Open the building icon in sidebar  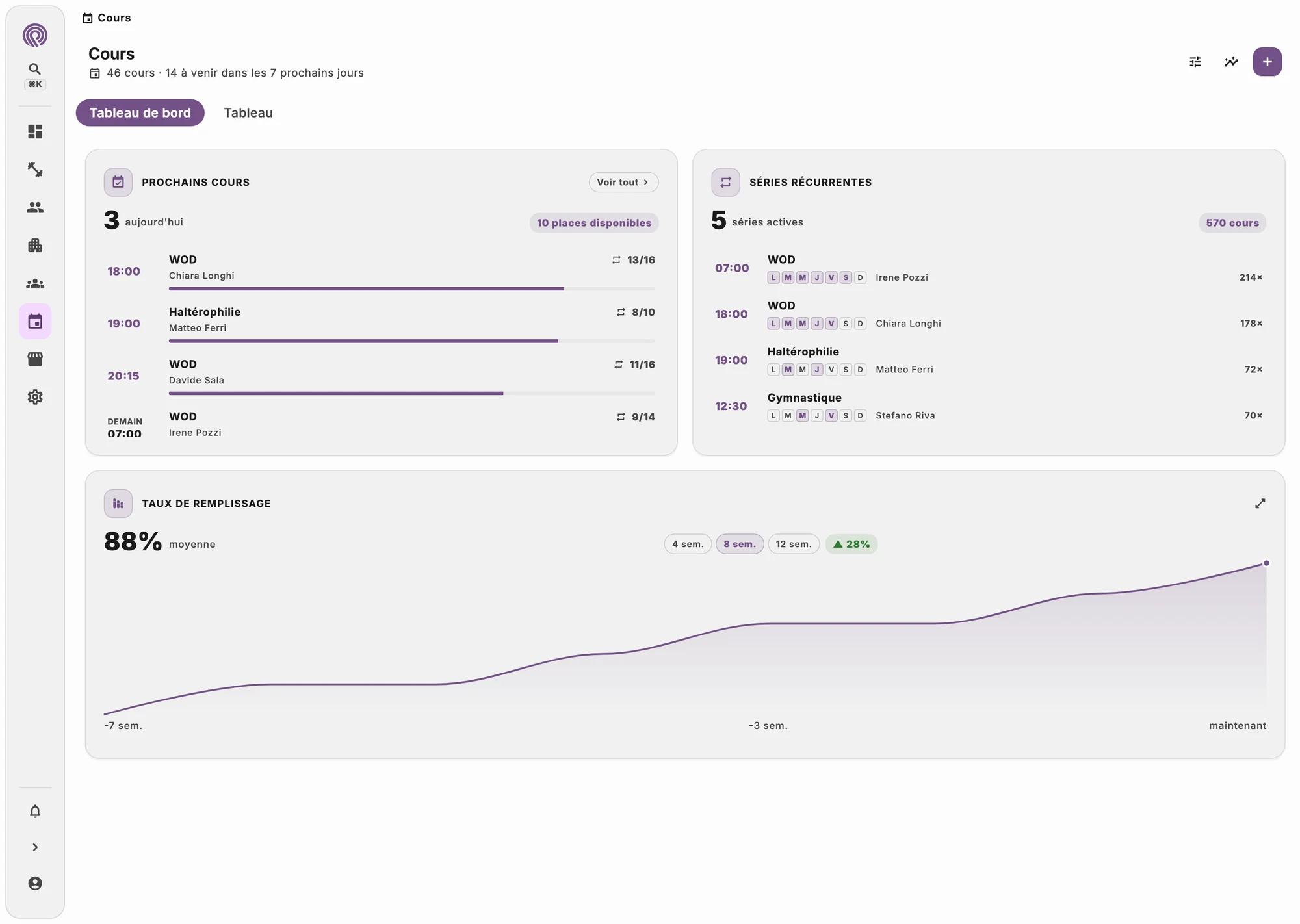pos(35,245)
